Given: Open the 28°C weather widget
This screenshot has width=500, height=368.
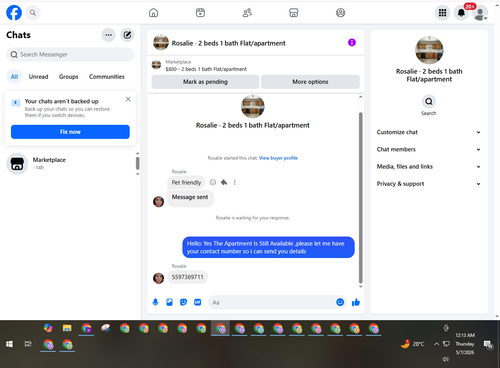Looking at the screenshot, I should tap(413, 344).
